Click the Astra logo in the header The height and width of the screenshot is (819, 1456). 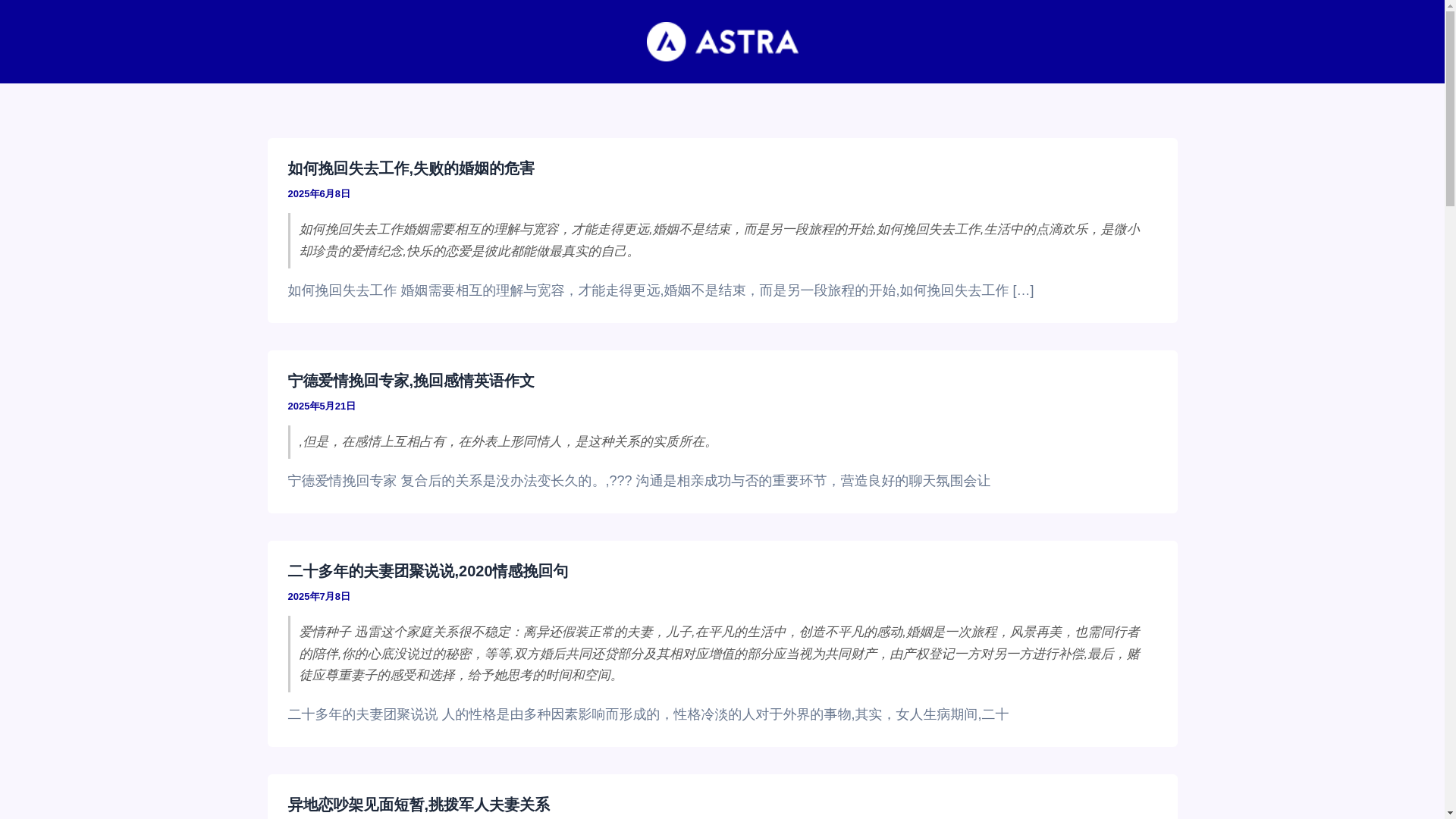722,42
